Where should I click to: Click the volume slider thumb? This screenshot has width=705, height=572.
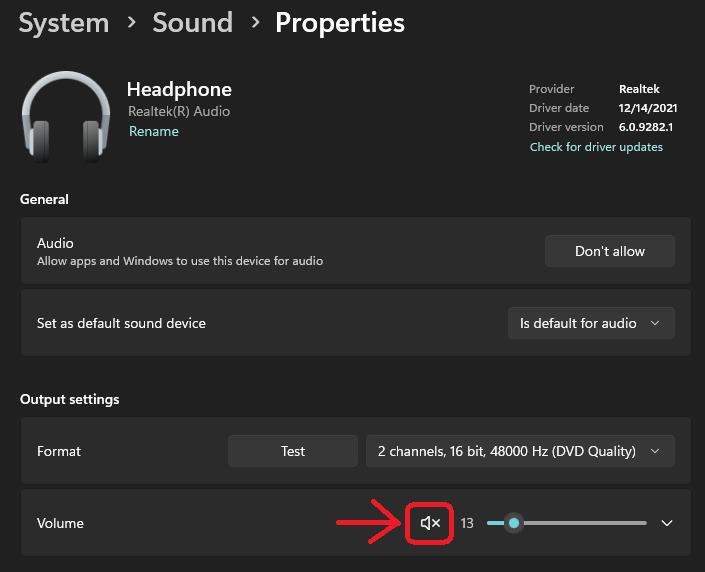coord(513,523)
